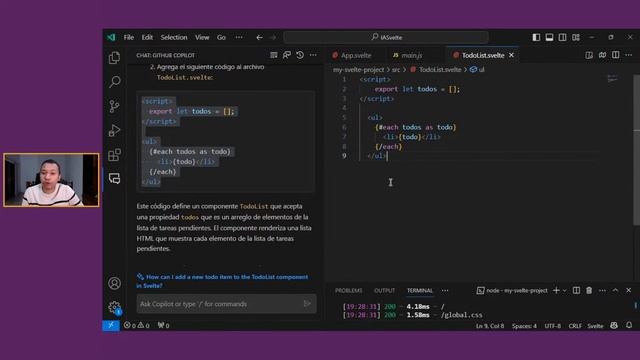This screenshot has width=640, height=360.
Task: Close the terminal panel
Action: (629, 290)
